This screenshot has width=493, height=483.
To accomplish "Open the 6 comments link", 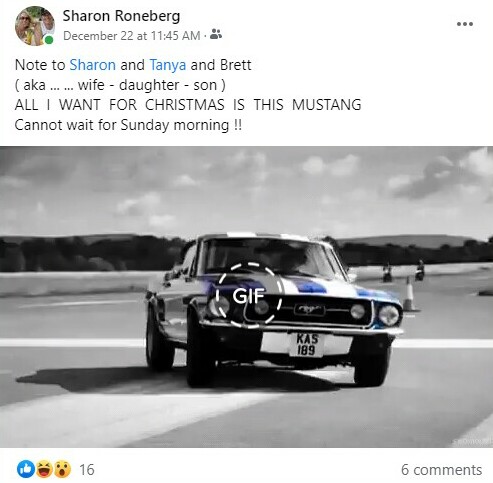I will pyautogui.click(x=441, y=470).
